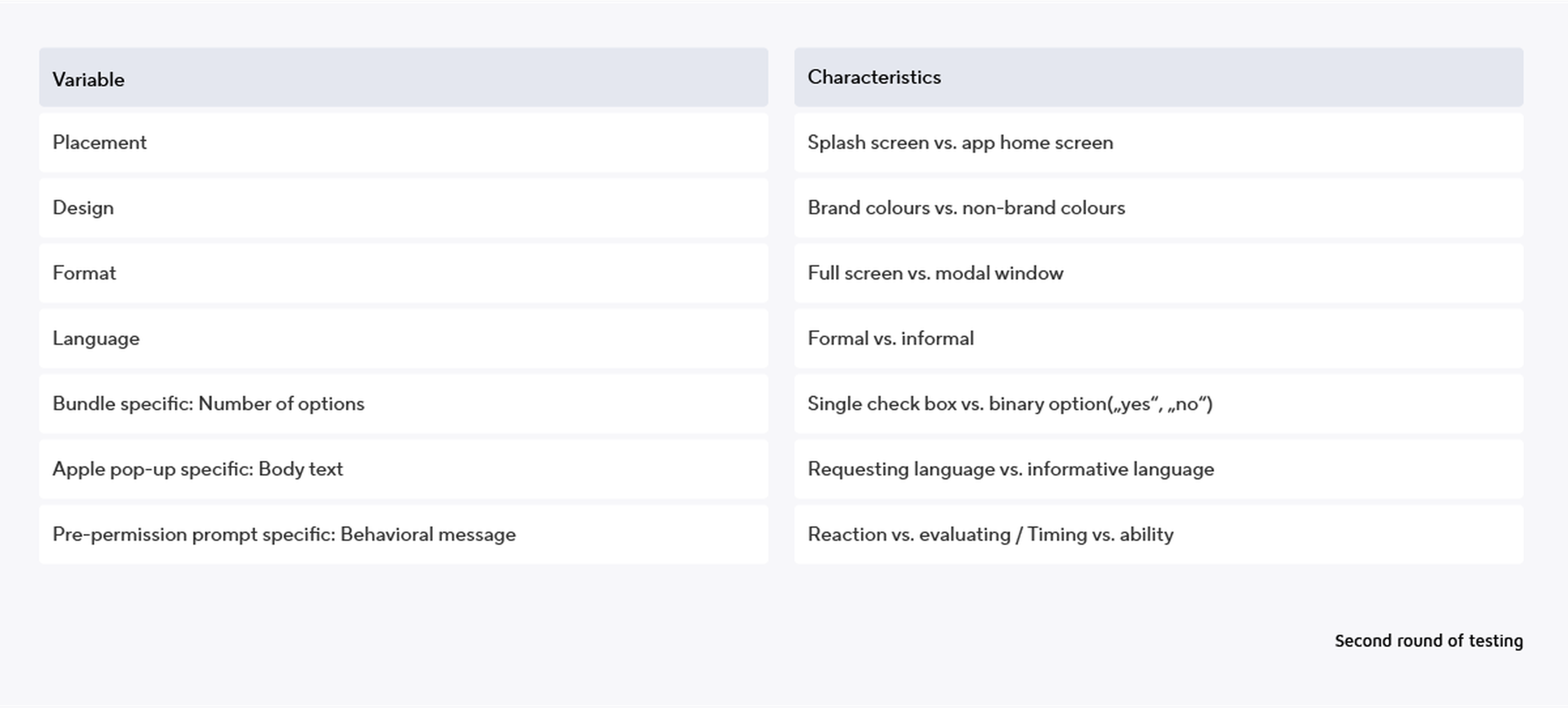Click 'Full screen vs. modal window' cell
The height and width of the screenshot is (708, 1568).
point(1159,273)
